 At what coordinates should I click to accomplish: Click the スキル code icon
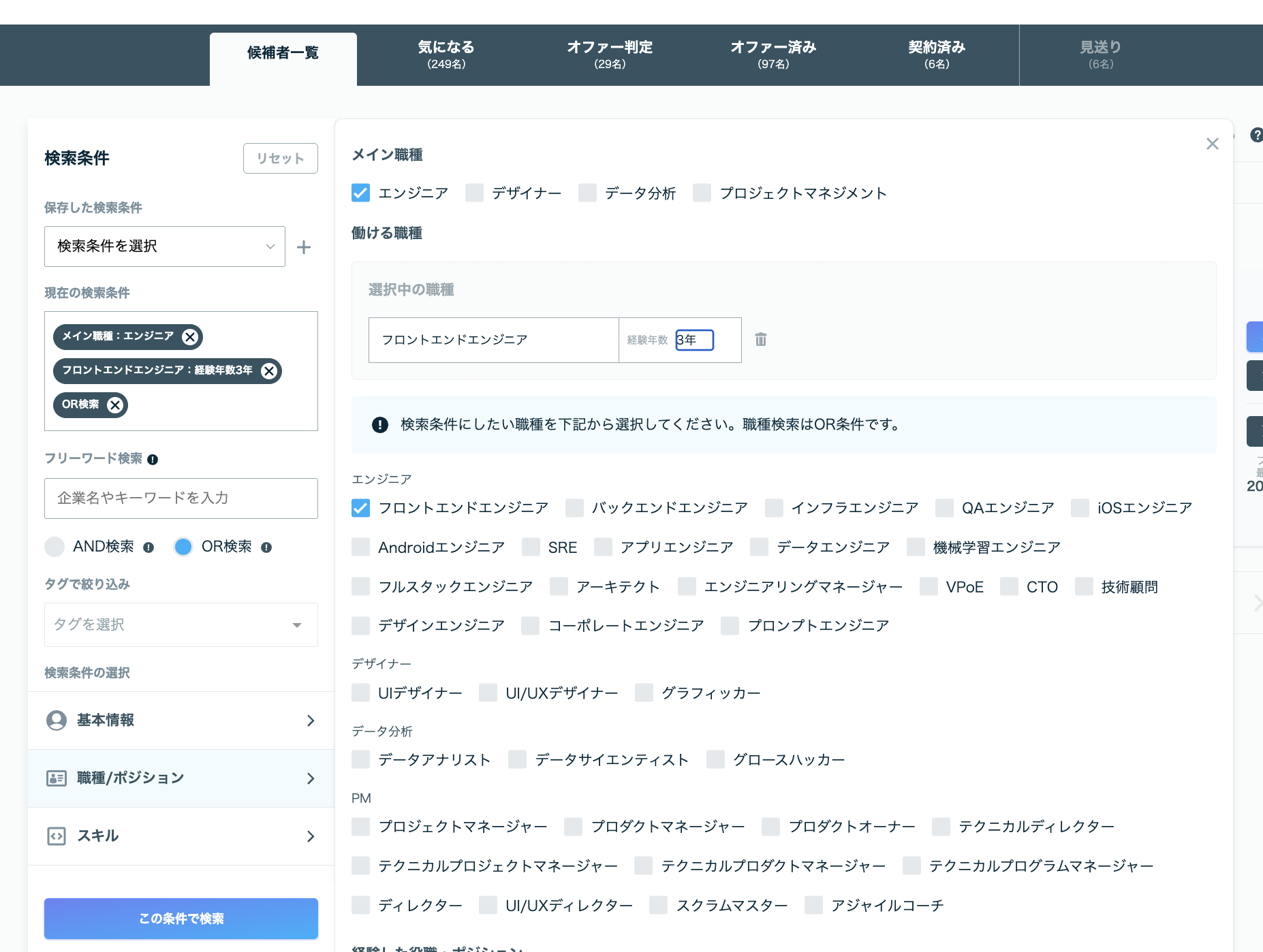[57, 836]
